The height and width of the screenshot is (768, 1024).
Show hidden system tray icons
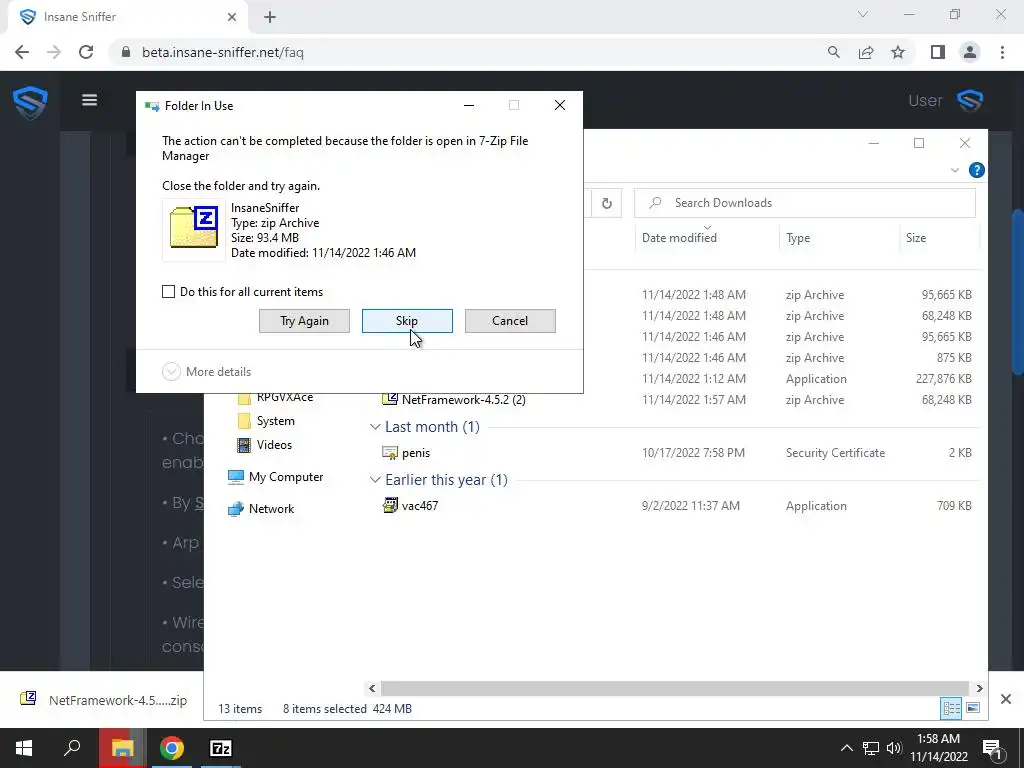pyautogui.click(x=846, y=748)
